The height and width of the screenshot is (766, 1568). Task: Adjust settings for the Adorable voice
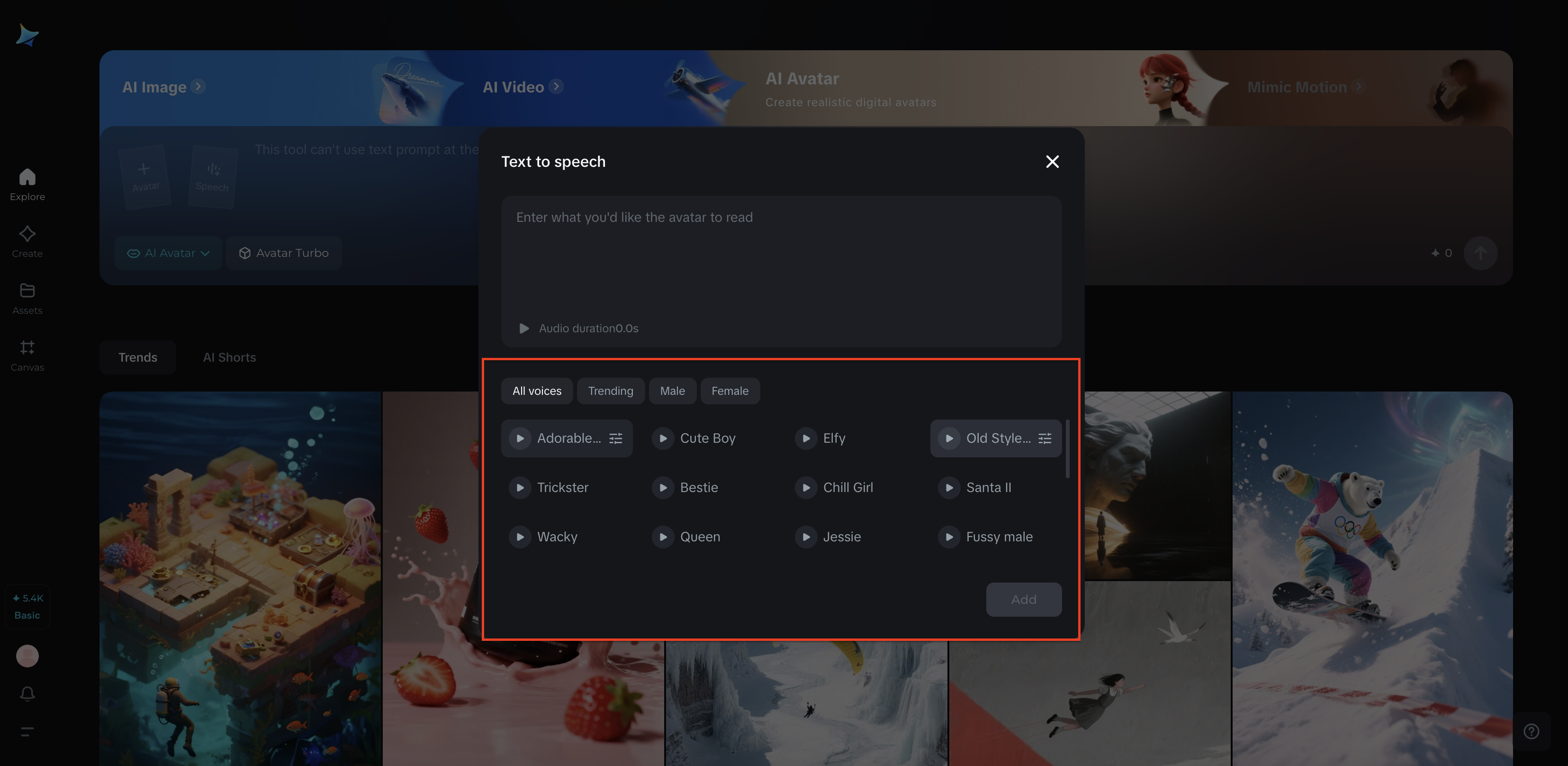pos(615,438)
